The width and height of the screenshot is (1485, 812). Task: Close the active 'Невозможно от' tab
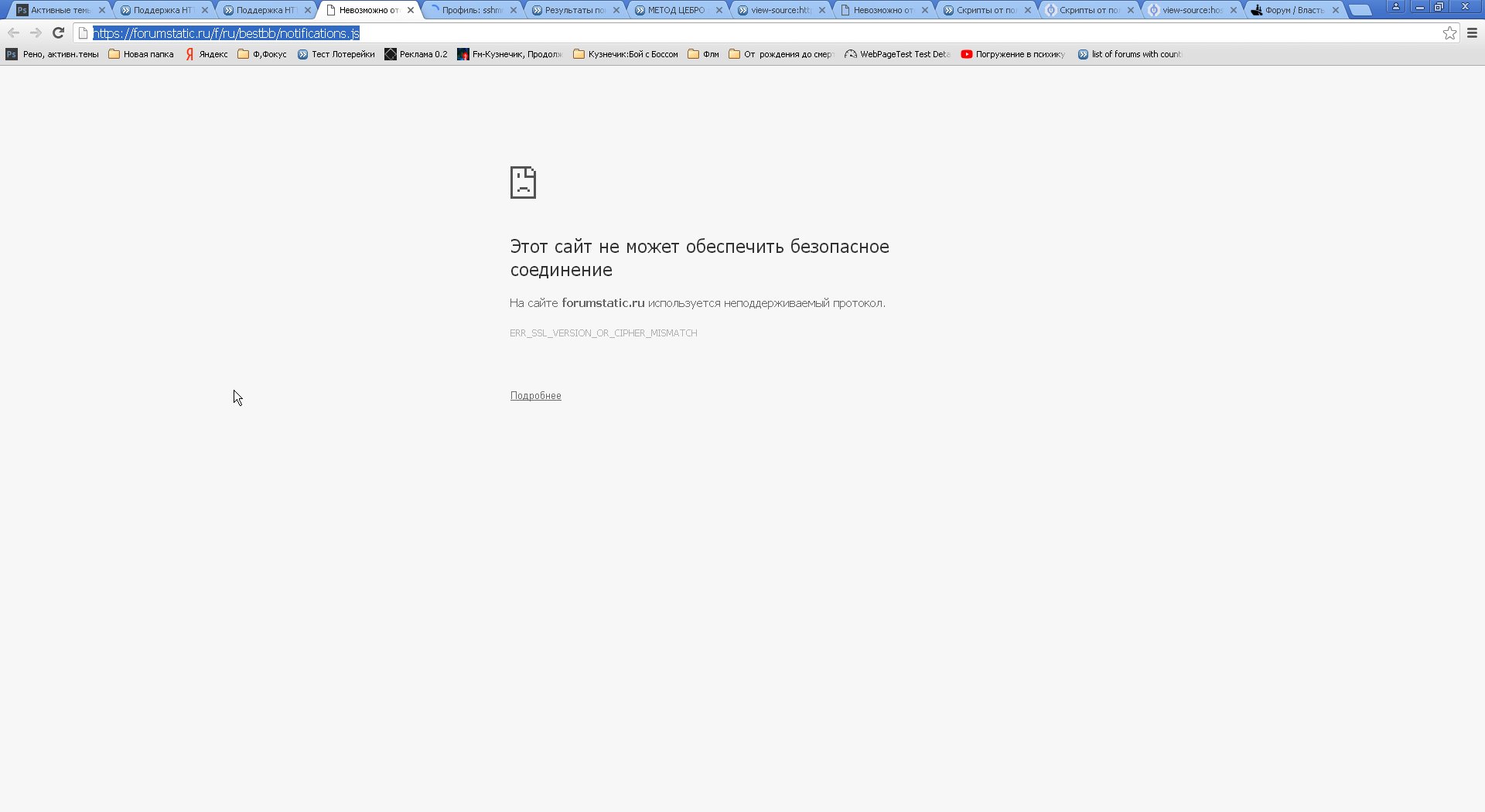[x=411, y=10]
